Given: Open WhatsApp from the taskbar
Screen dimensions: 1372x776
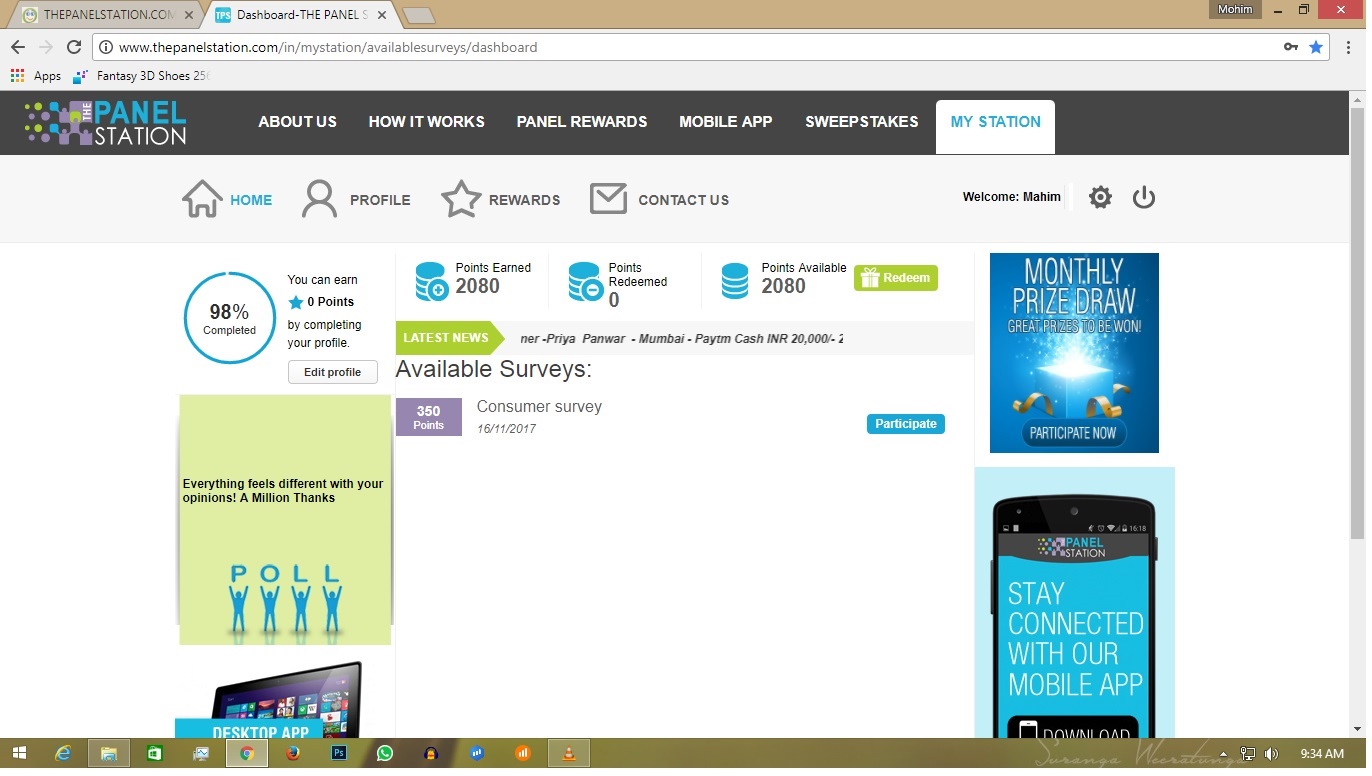Looking at the screenshot, I should [x=385, y=753].
